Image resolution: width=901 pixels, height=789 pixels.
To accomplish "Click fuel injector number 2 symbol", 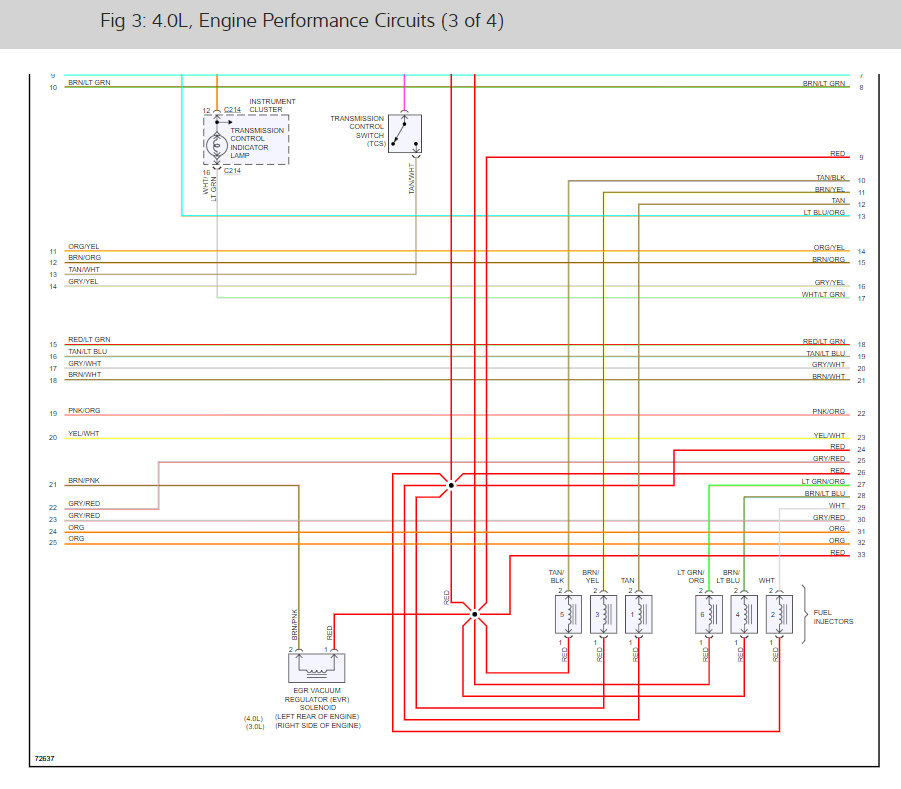I will (x=779, y=614).
